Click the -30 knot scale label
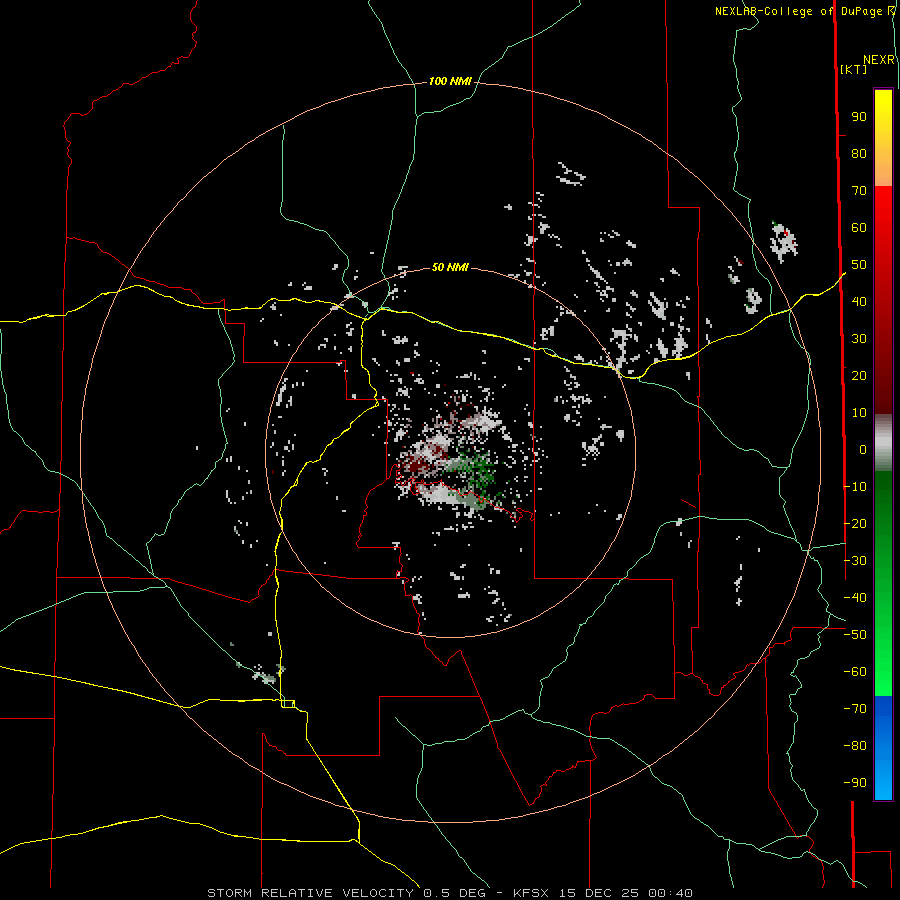 tap(855, 561)
